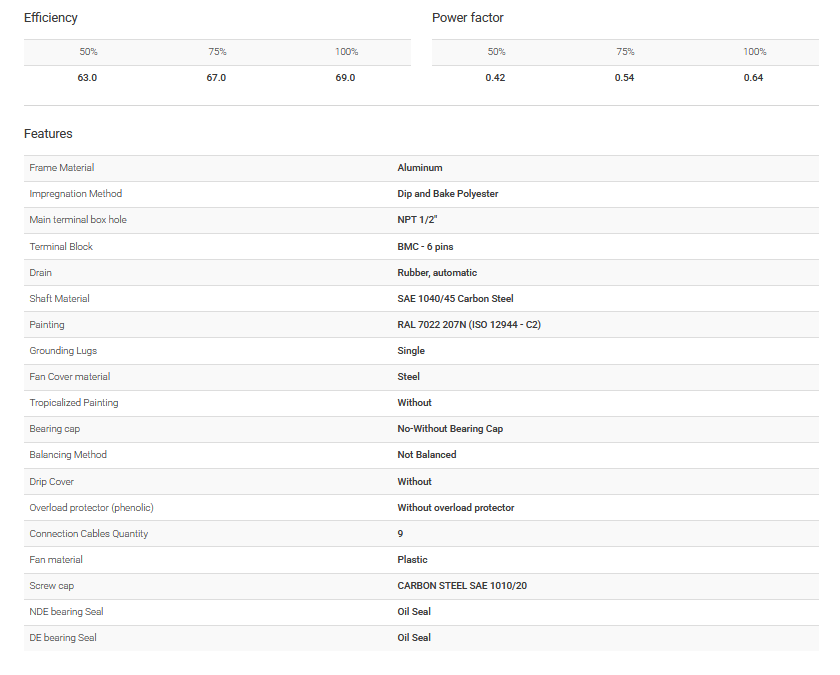Select the CARBON STEEL SAE 1010/20 value
Image resolution: width=840 pixels, height=675 pixels.
(x=462, y=586)
